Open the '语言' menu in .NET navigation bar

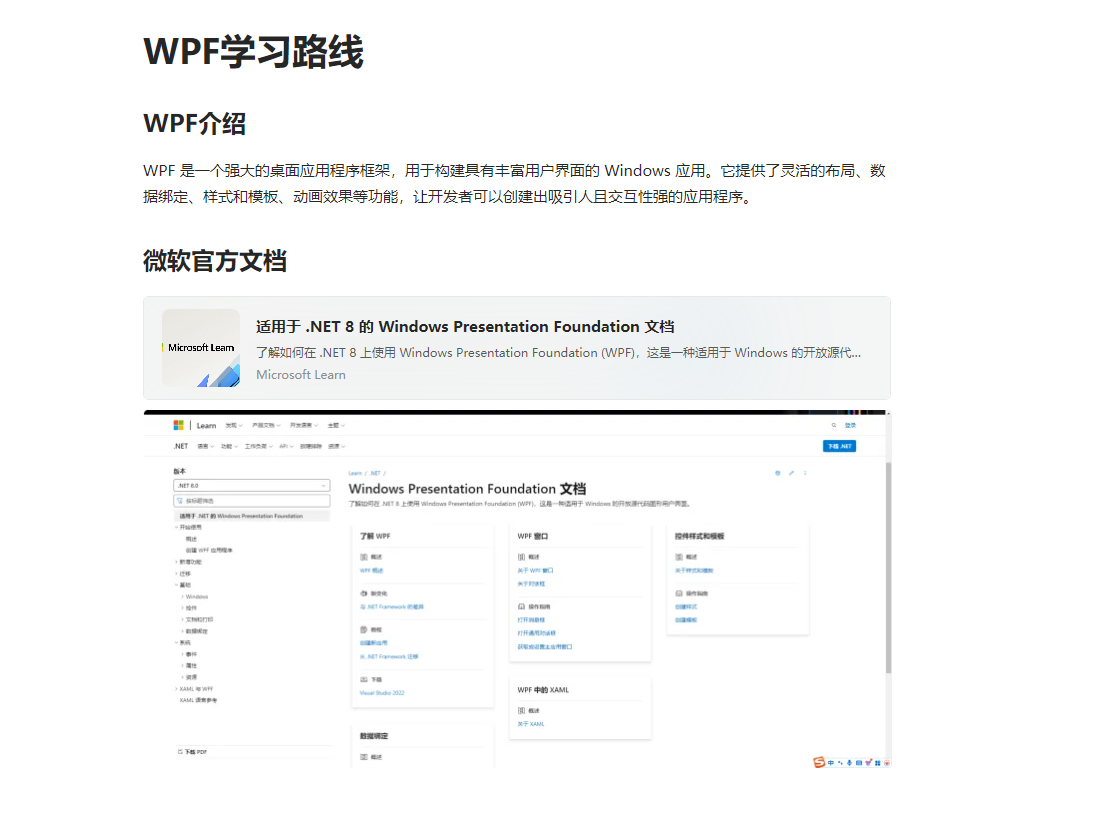pyautogui.click(x=205, y=446)
